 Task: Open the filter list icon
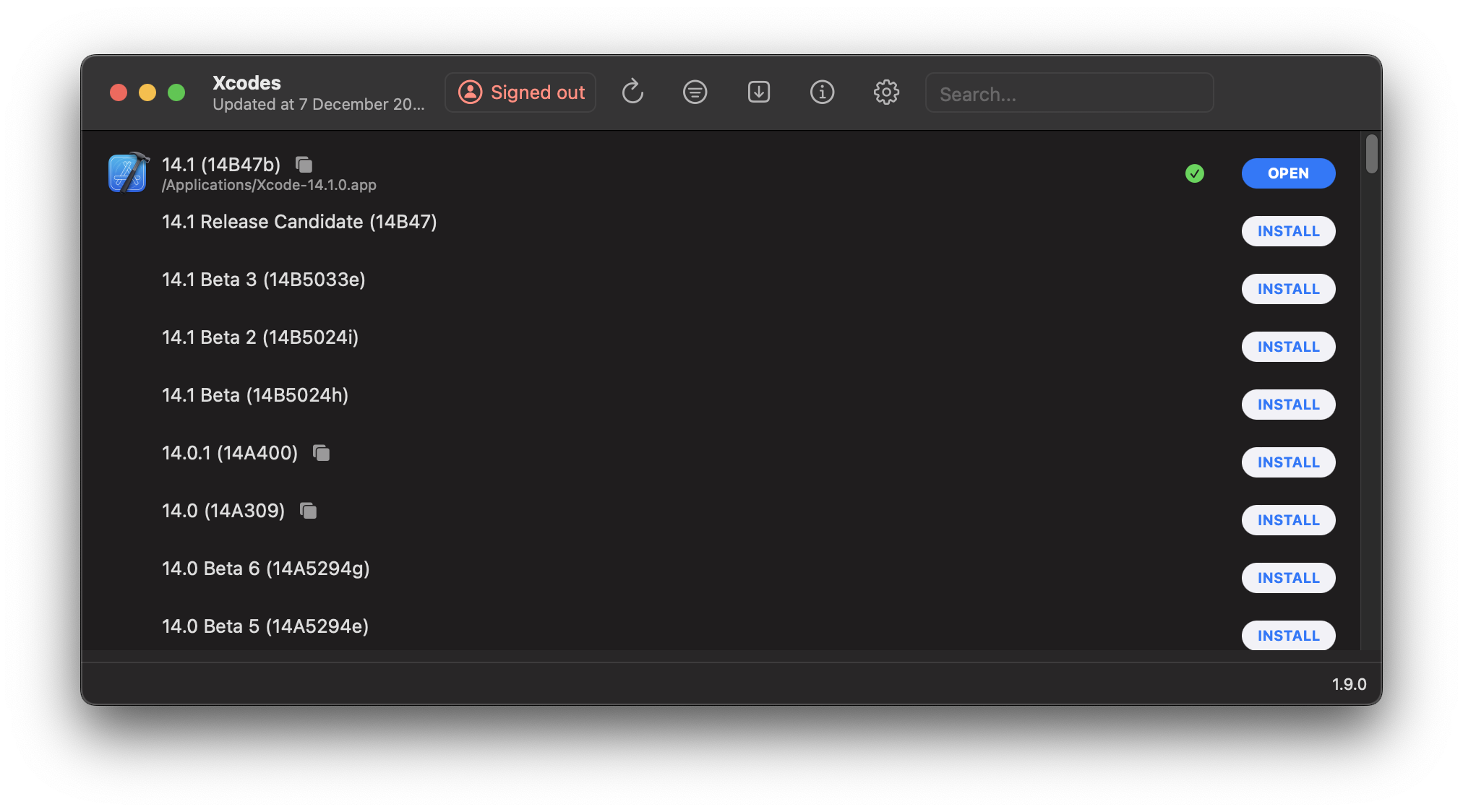[695, 92]
